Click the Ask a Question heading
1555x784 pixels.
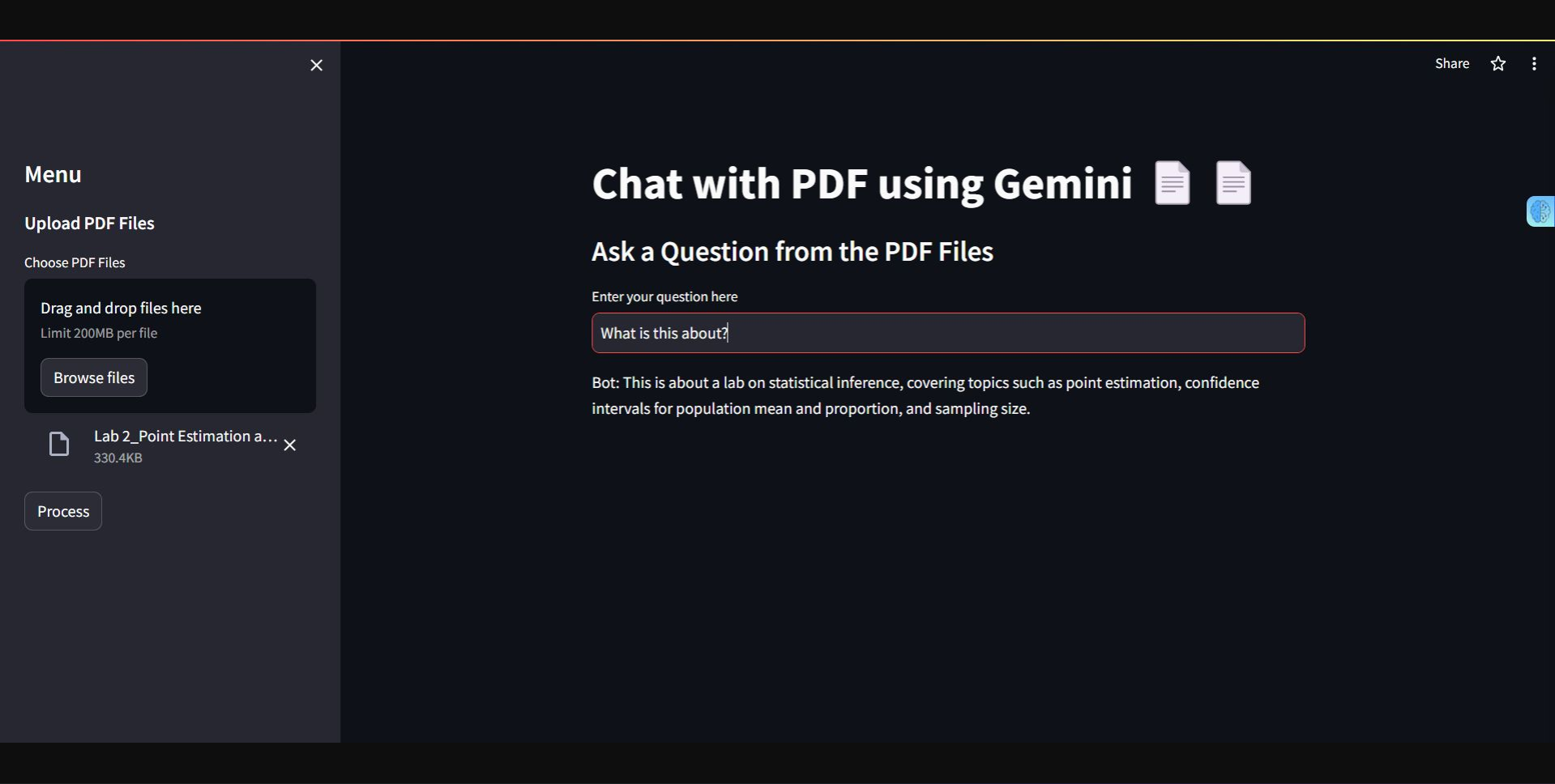click(x=792, y=252)
